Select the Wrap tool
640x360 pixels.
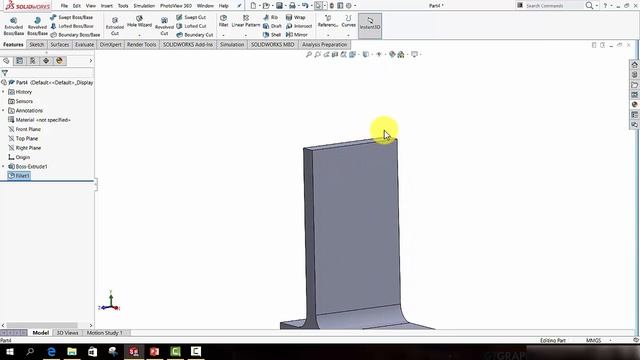[x=296, y=18]
